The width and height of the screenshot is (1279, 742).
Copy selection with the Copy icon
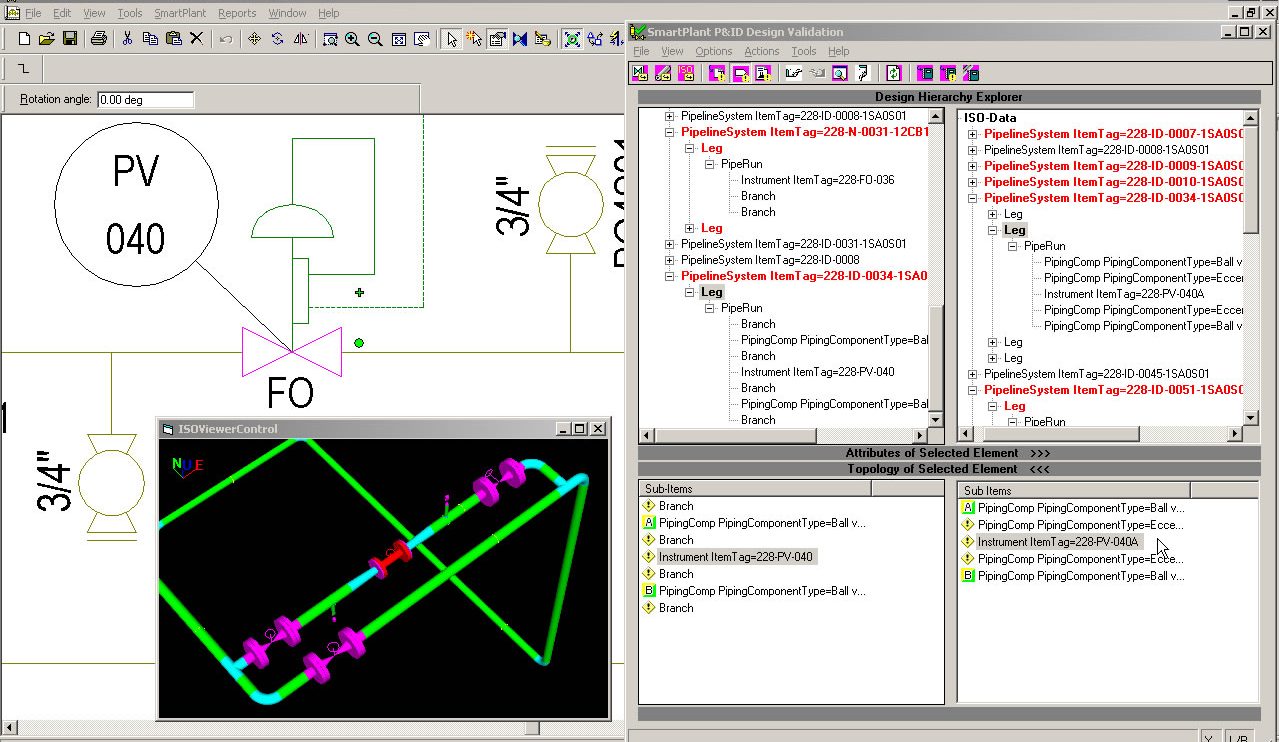coord(150,39)
